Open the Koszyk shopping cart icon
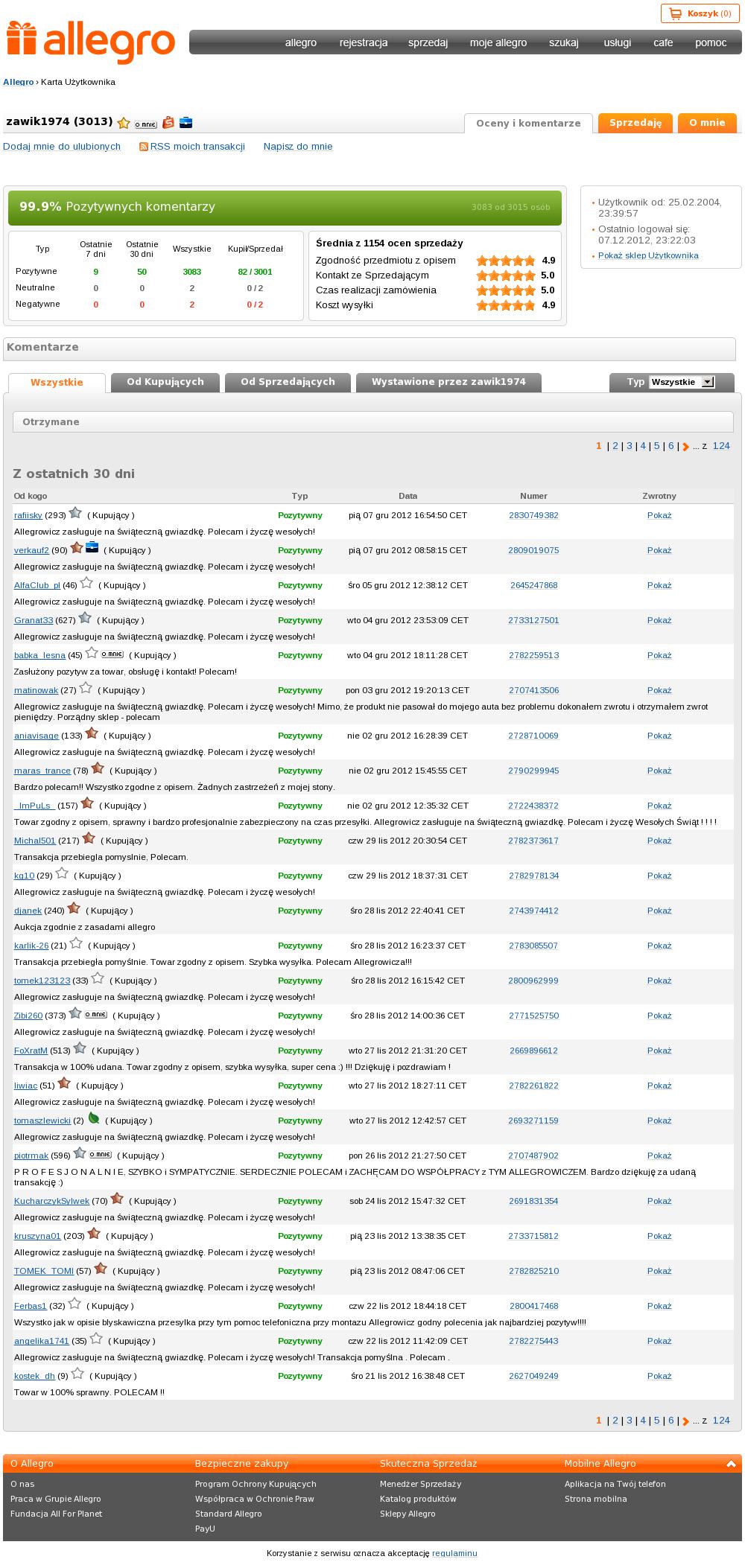Screen dimensions: 745x1568 tap(676, 13)
